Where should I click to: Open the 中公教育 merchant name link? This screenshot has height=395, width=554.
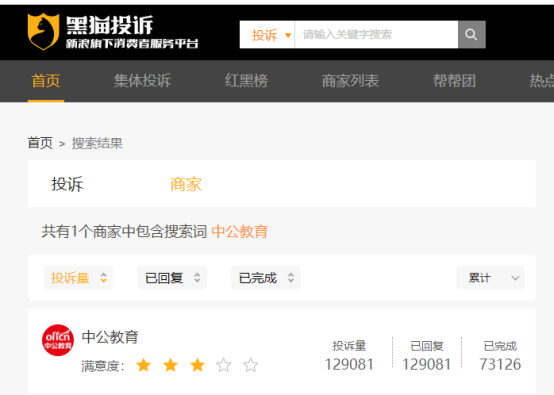(110, 337)
